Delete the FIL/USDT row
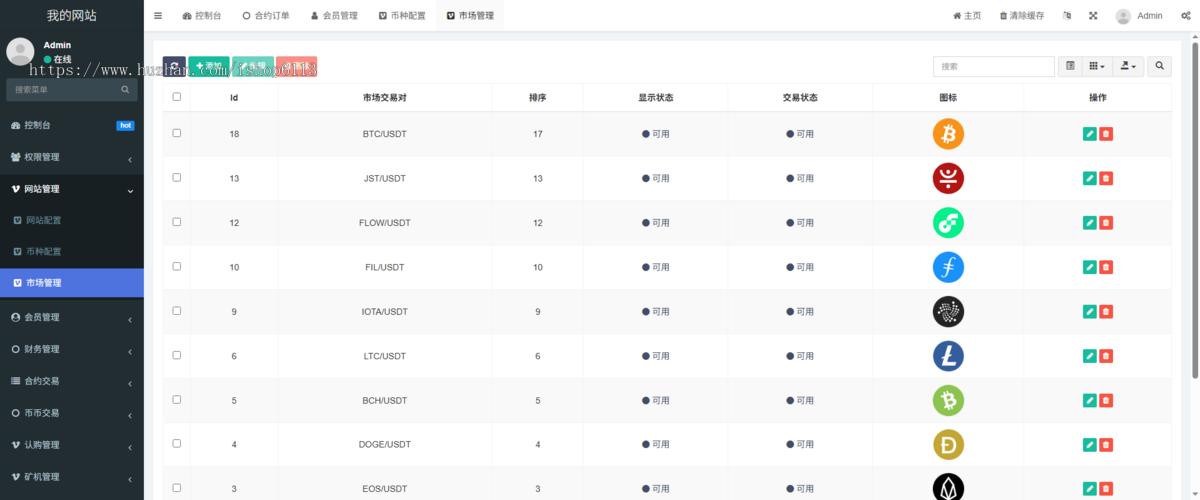This screenshot has width=1200, height=500. (x=1106, y=267)
